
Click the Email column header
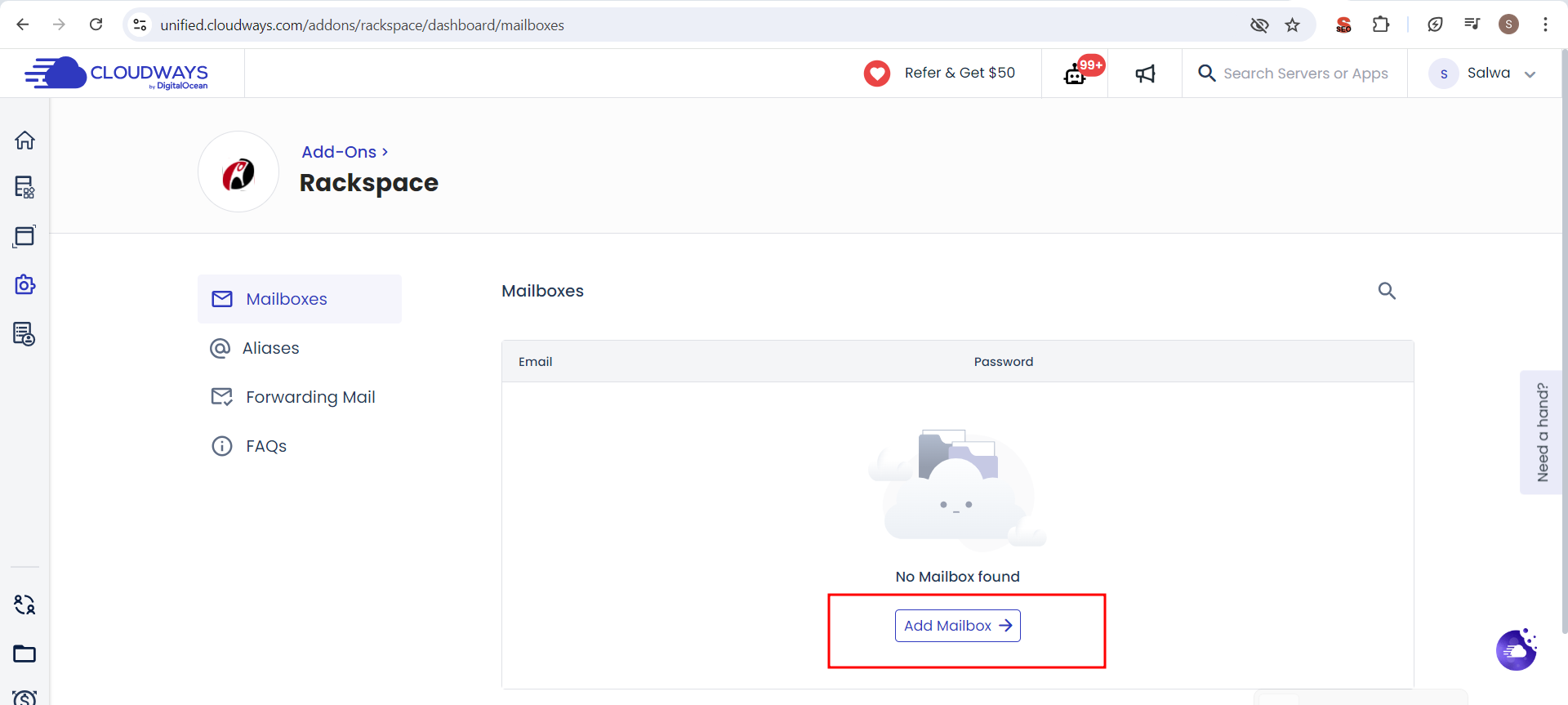(x=536, y=362)
